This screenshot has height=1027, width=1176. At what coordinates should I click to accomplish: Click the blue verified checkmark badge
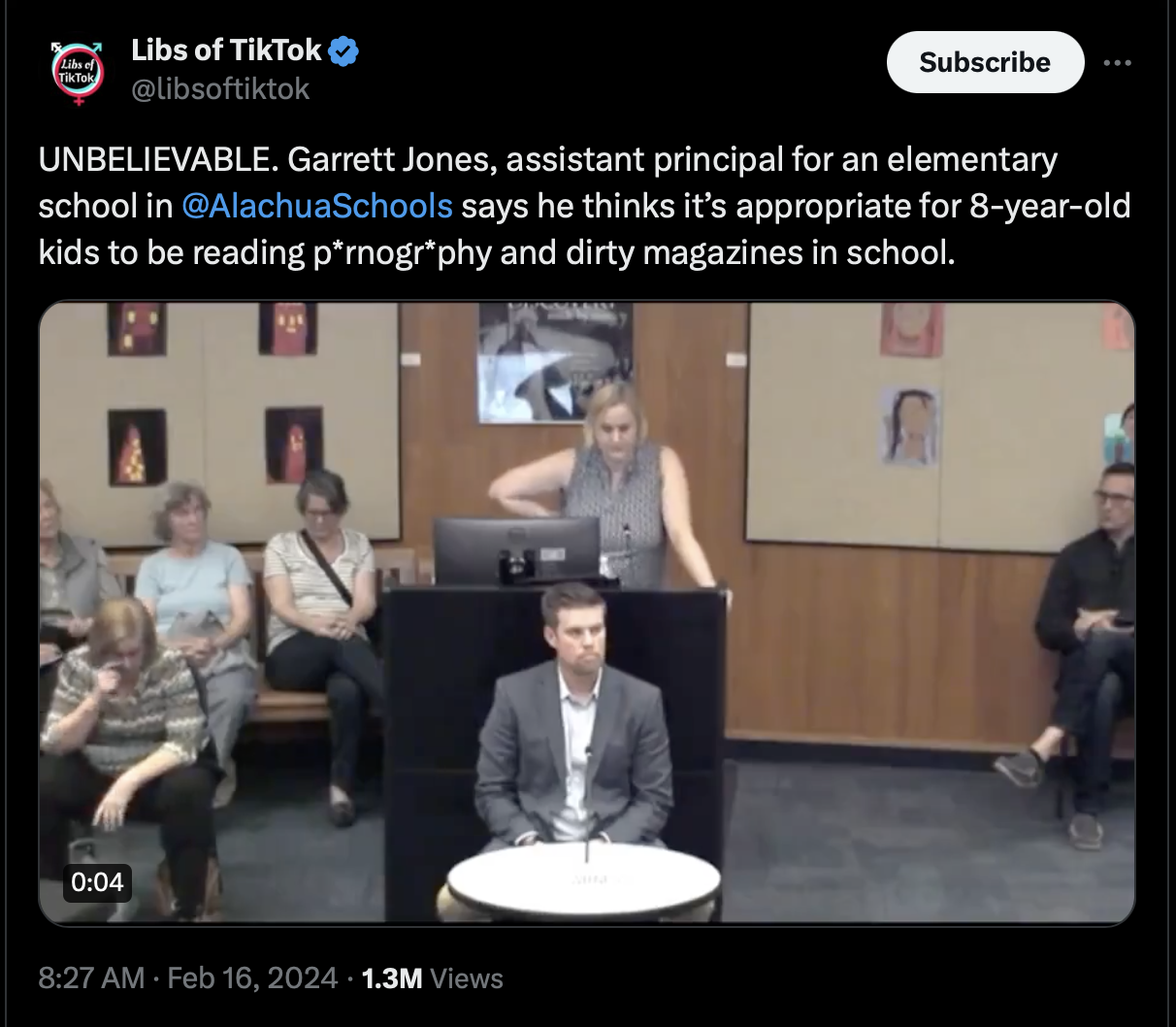point(344,50)
